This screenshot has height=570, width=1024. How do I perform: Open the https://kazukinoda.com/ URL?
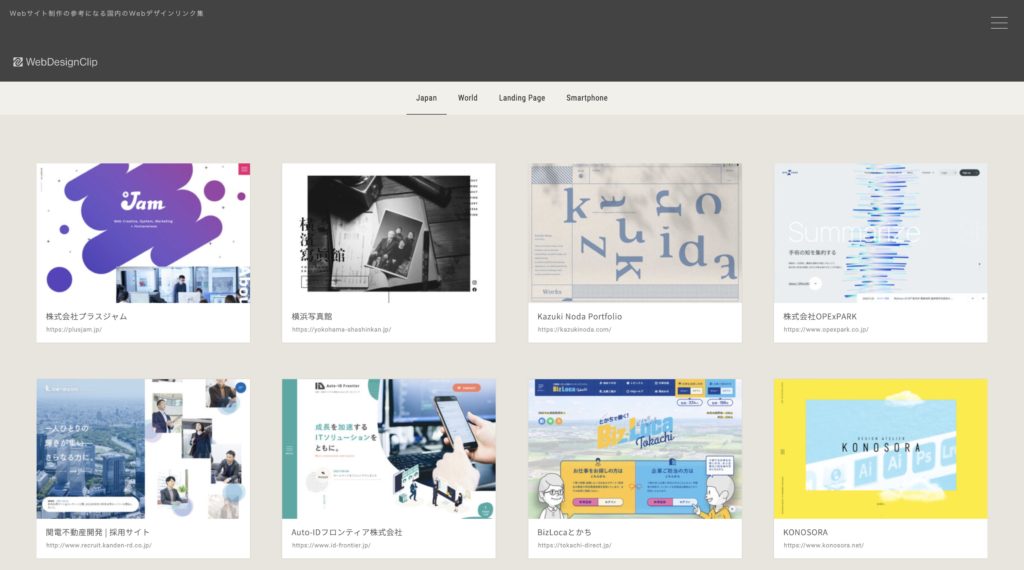tap(575, 330)
